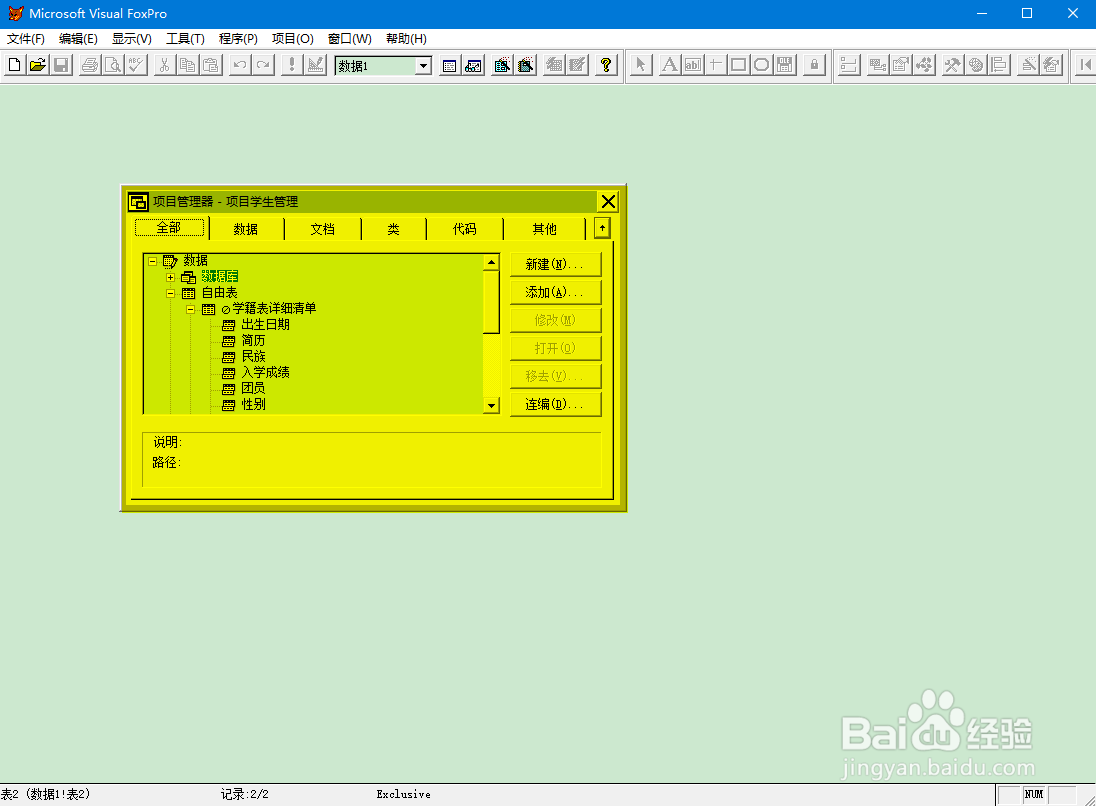Collapse the 学籍表详细清单 table node

pos(190,309)
